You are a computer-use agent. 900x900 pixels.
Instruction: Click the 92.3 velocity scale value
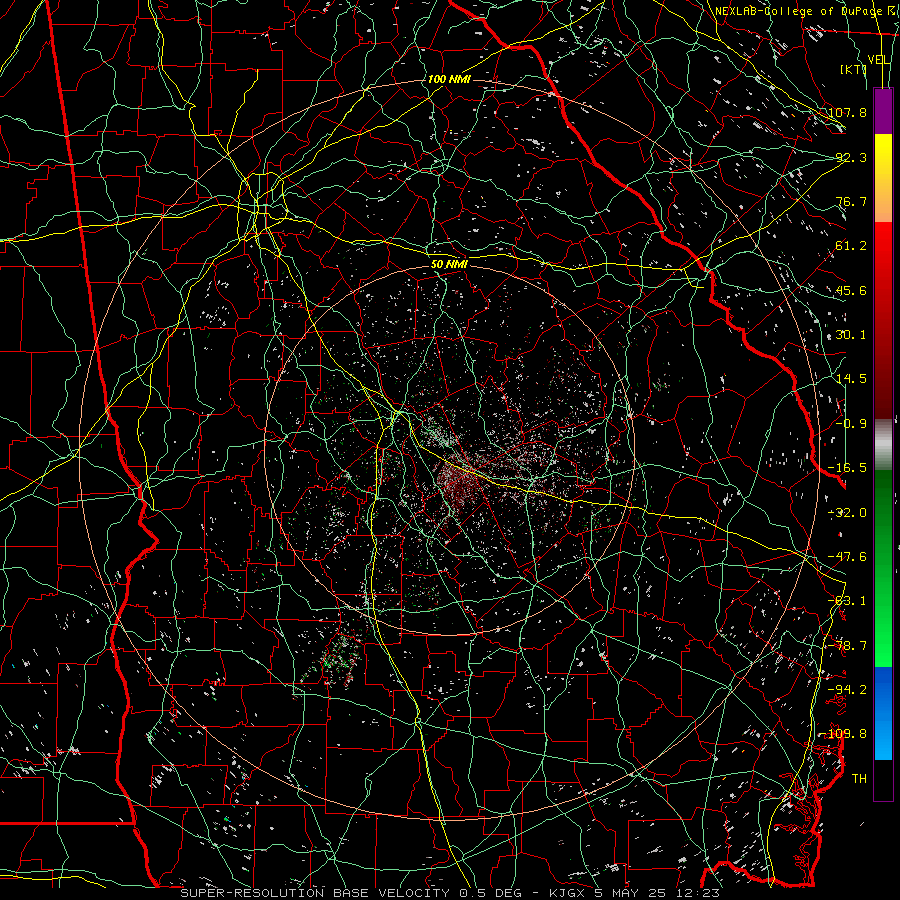pyautogui.click(x=851, y=157)
